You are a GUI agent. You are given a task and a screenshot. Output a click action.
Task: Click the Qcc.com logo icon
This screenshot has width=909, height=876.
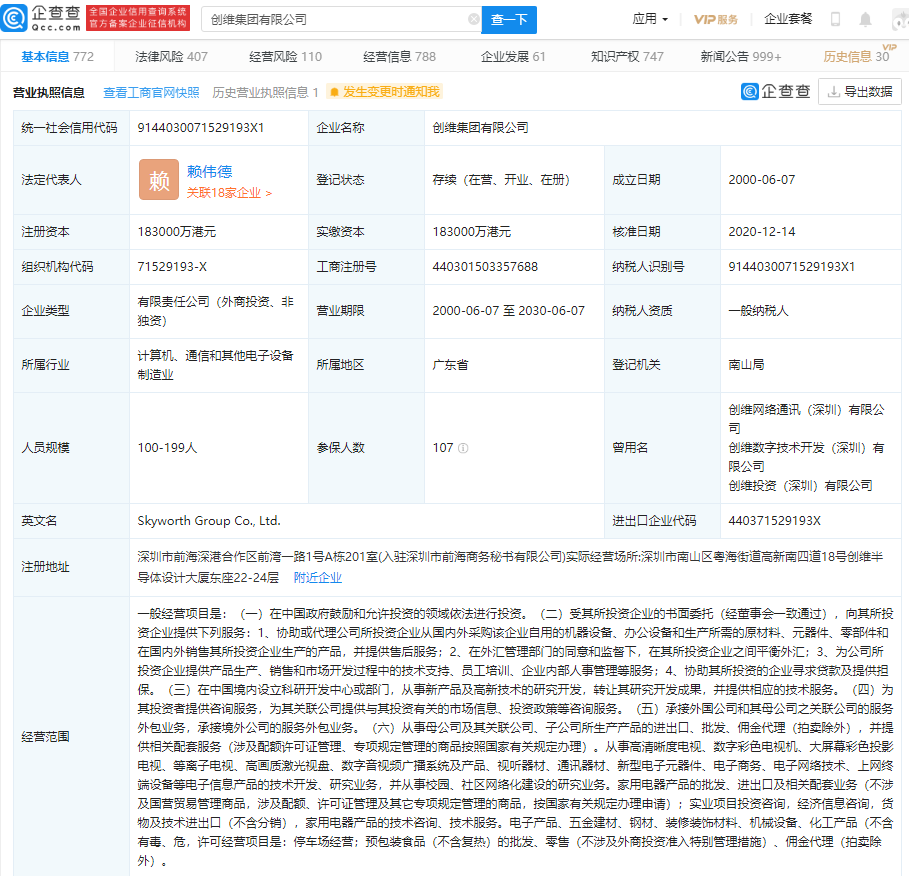[14, 18]
